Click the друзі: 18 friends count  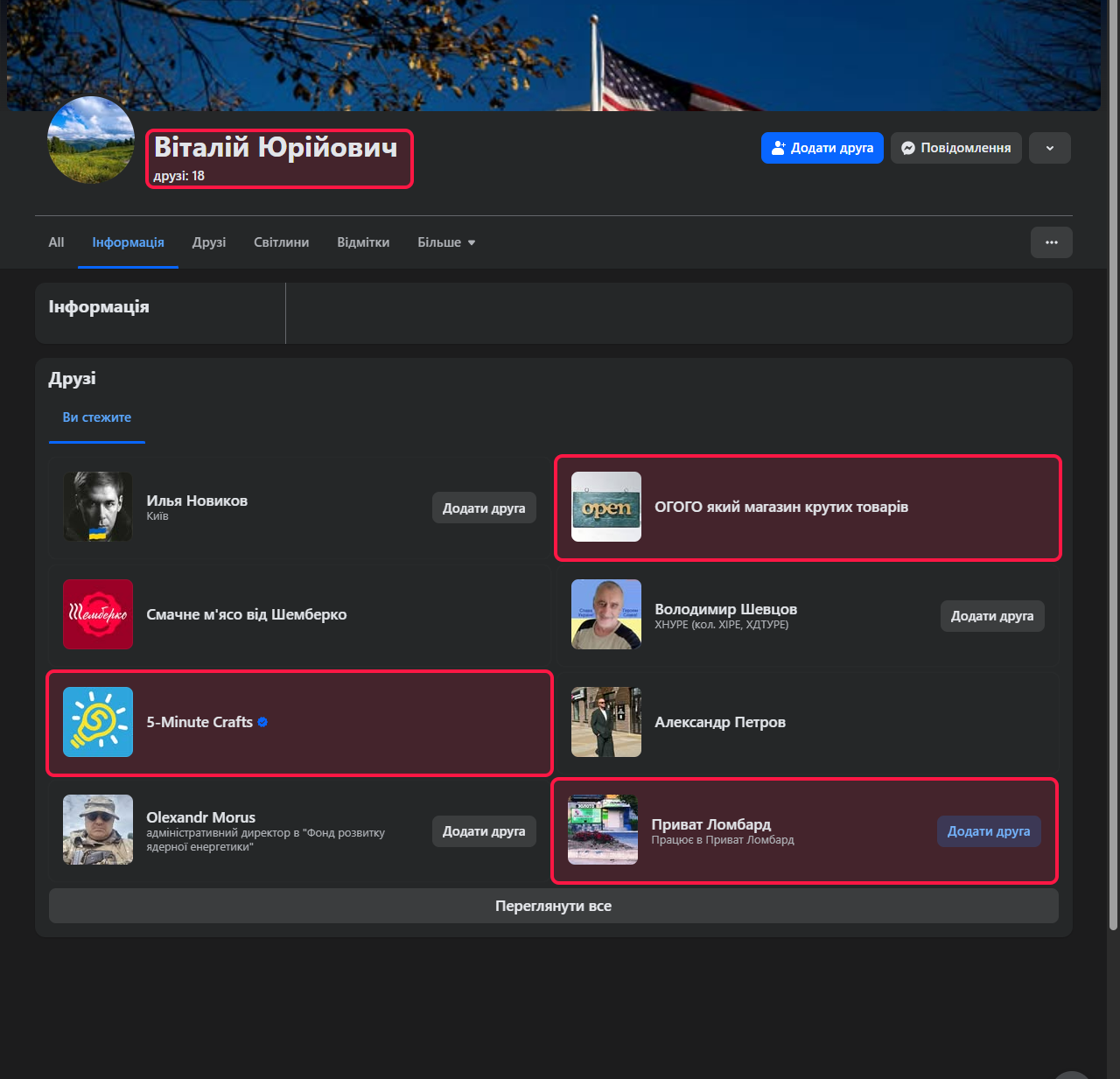179,176
